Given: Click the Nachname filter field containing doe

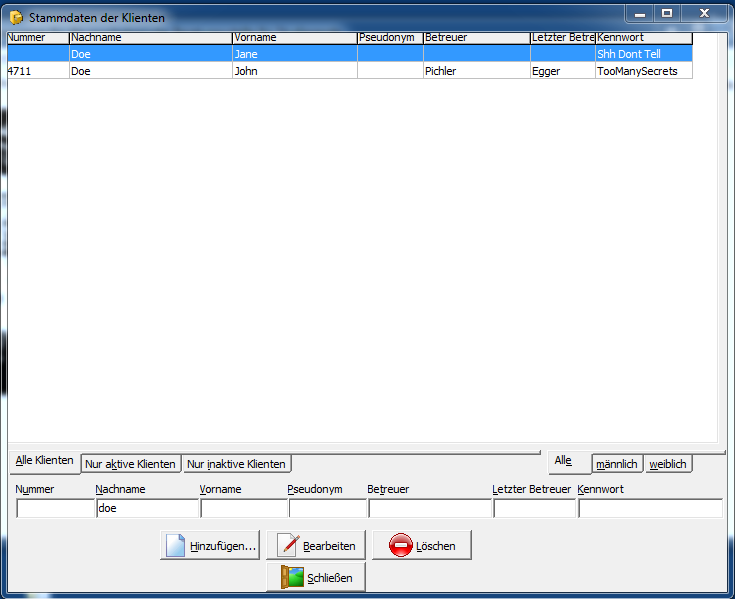Looking at the screenshot, I should click(147, 508).
